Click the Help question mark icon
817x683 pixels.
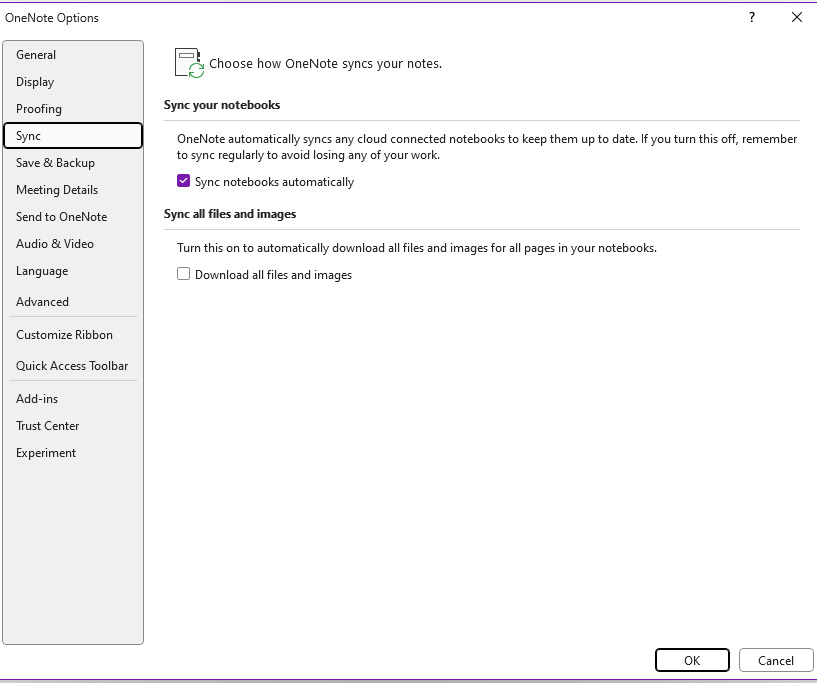(x=752, y=17)
